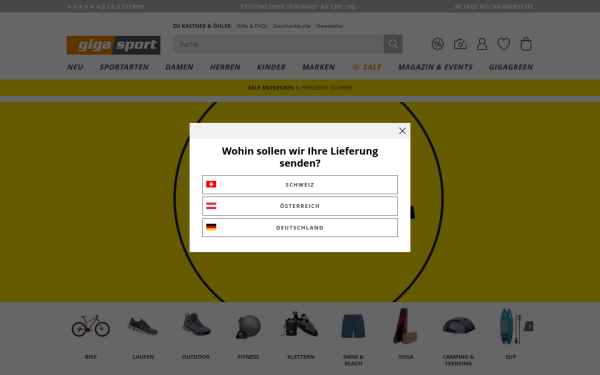Click the OUTDOOR category label
The width and height of the screenshot is (600, 375).
196,357
